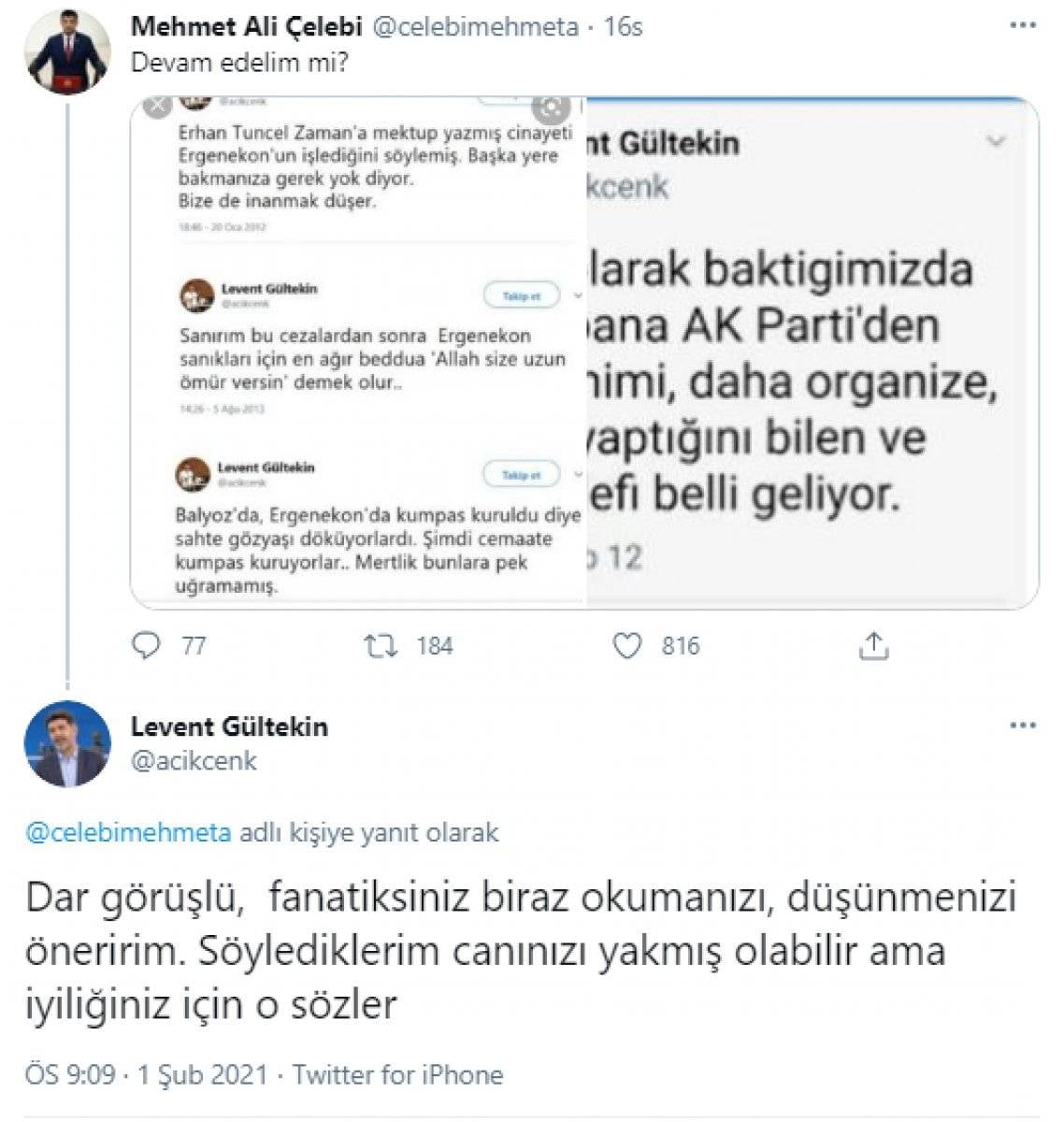Open the arrow next to the second 'Takip et'
Screen dimensions: 1064x1122
[577, 474]
